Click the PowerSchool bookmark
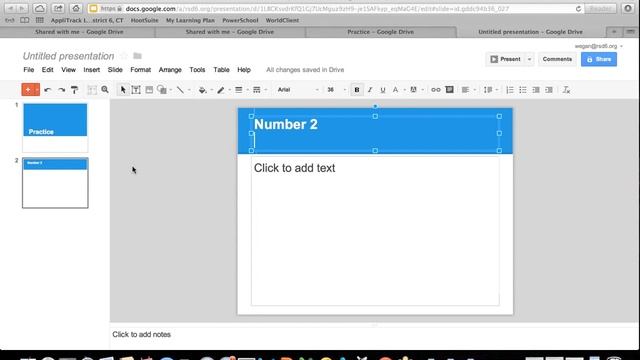The image size is (640, 360). tap(240, 20)
